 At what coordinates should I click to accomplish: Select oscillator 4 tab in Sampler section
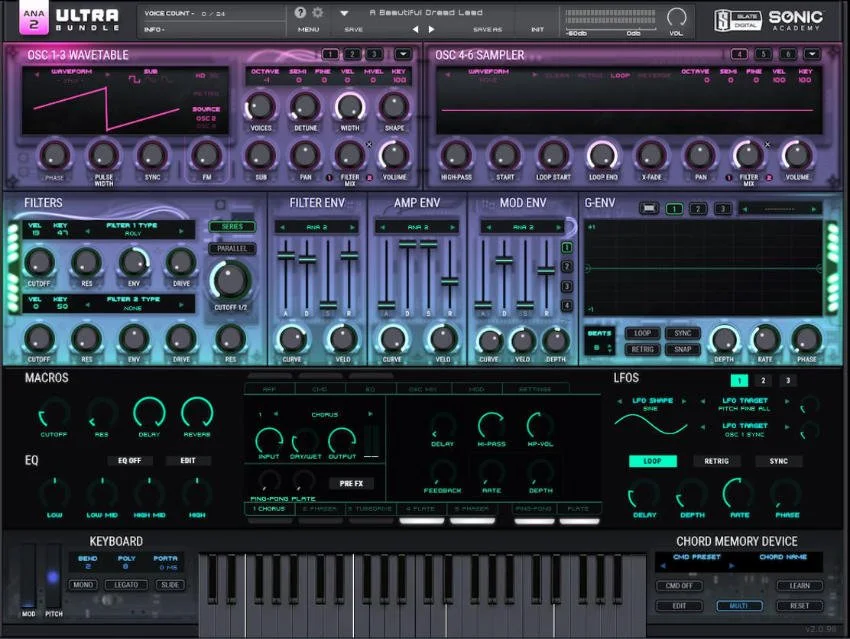[x=739, y=54]
